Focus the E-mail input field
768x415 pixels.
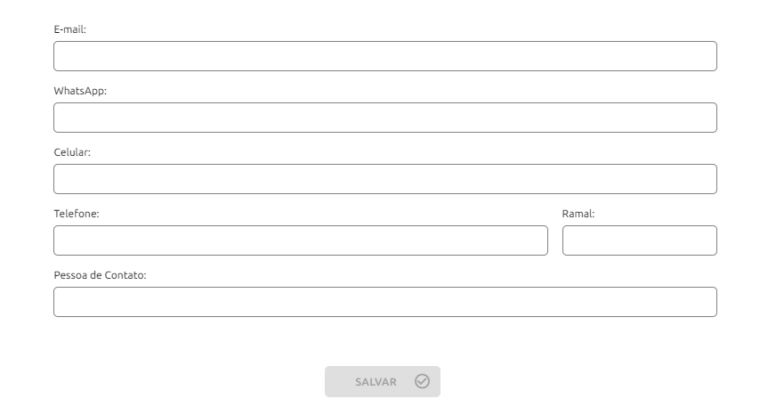coord(385,56)
